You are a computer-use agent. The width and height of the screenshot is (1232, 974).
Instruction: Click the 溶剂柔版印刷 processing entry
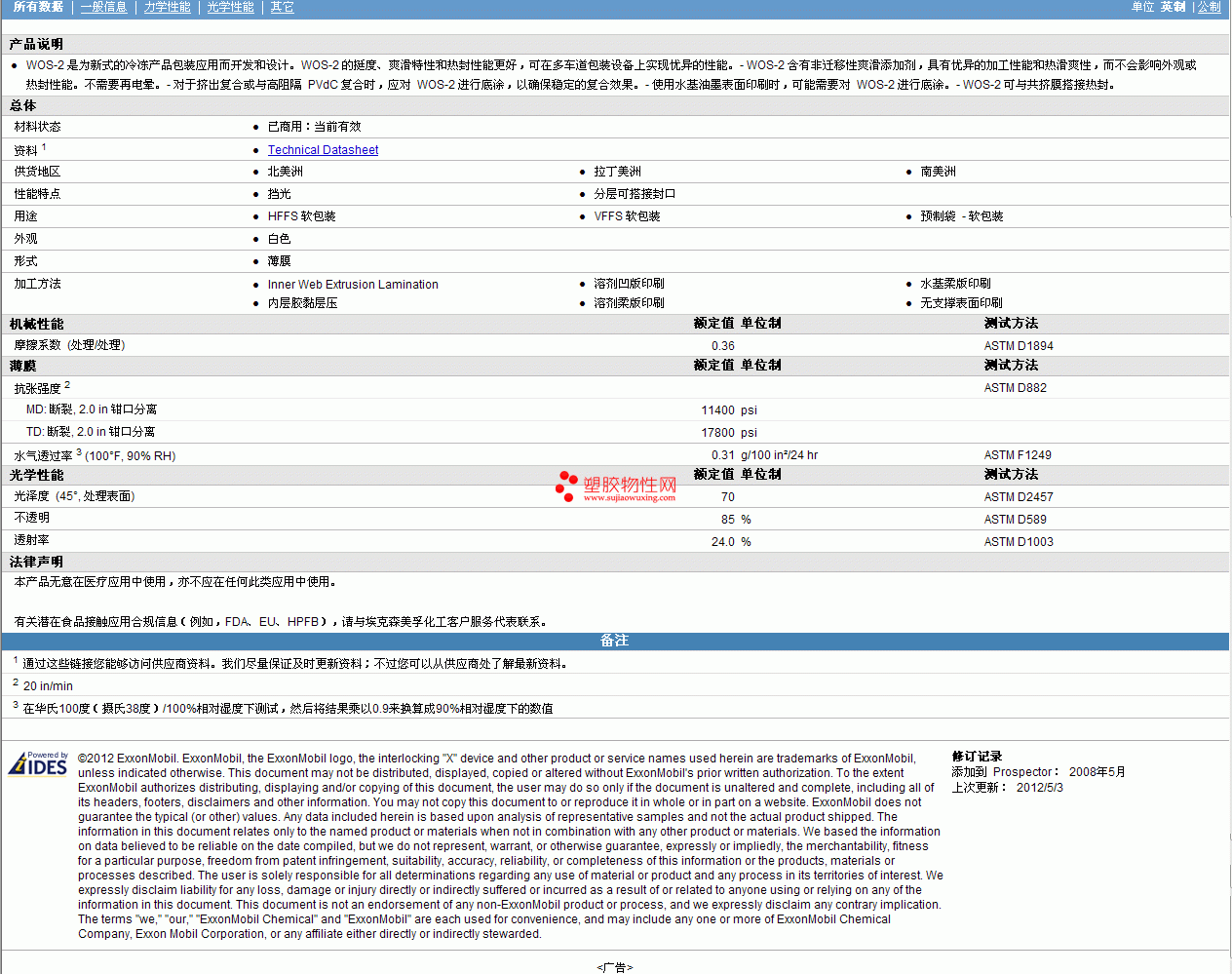[629, 303]
